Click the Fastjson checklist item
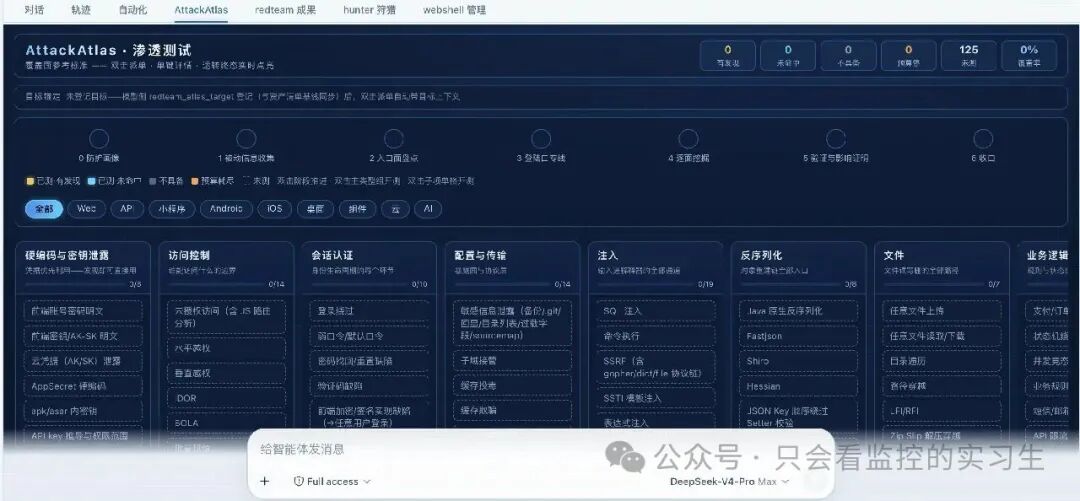Screen dimensions: 1080x501 (x=799, y=336)
